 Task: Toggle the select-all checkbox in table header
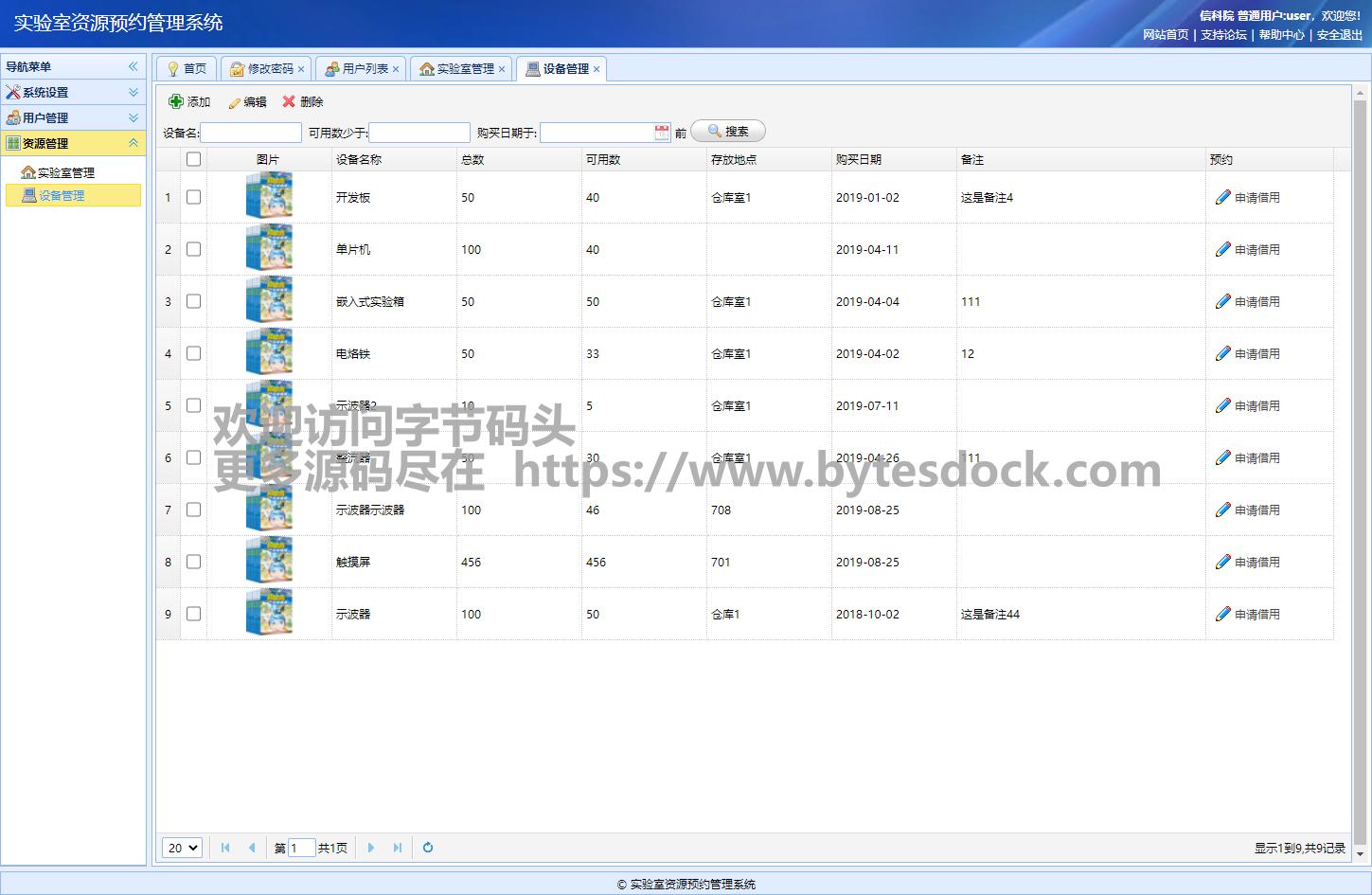[194, 159]
